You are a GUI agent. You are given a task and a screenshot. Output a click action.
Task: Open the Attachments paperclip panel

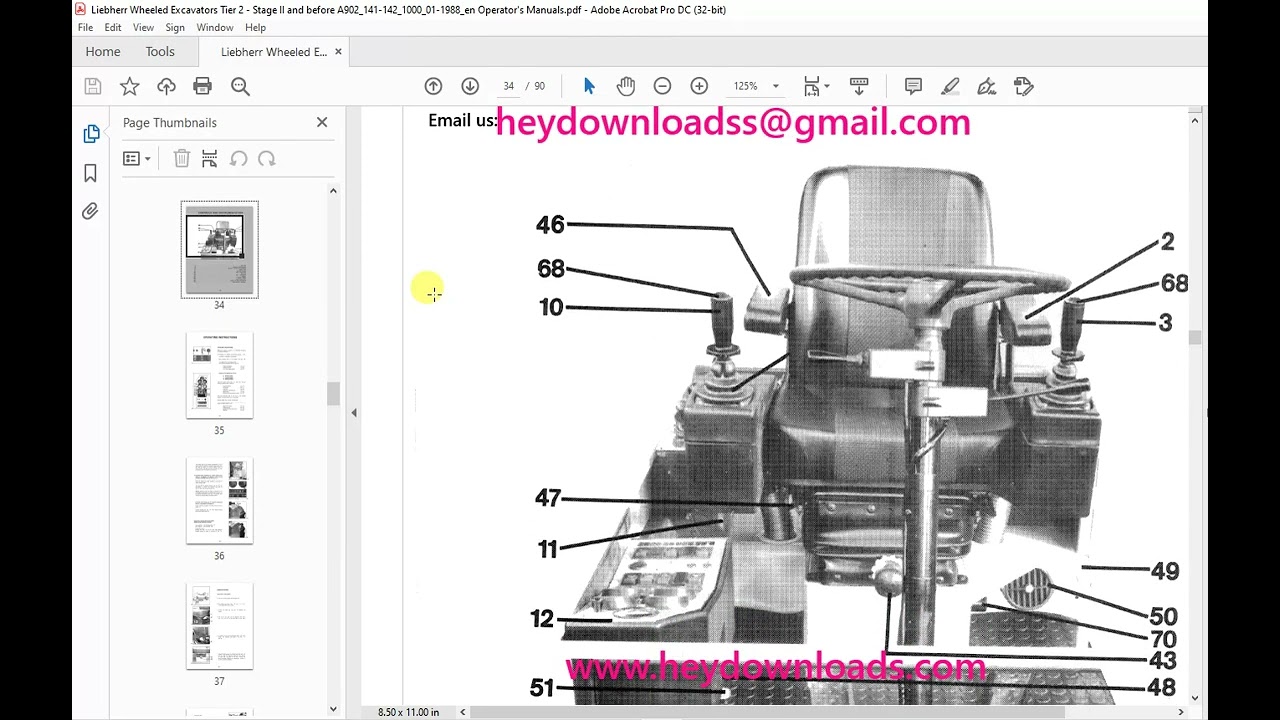pos(90,211)
